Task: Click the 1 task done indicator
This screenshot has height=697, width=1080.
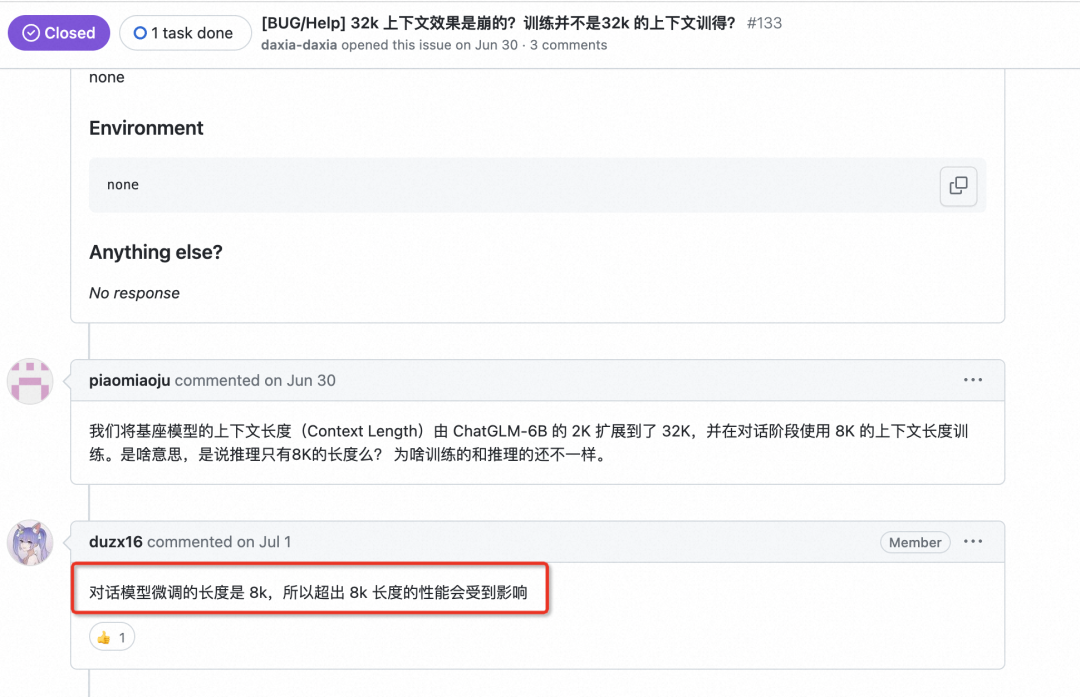Action: tap(185, 33)
